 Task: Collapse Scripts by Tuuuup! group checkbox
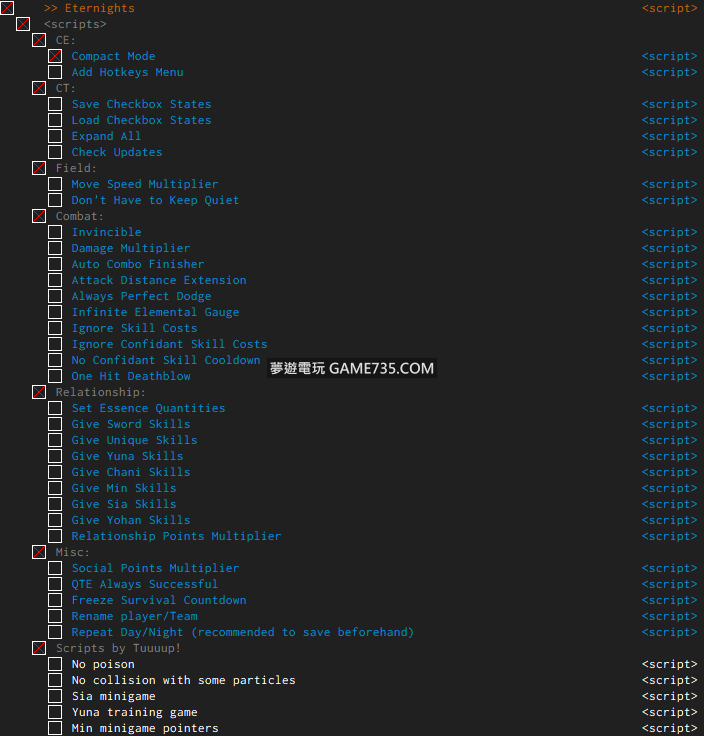(x=39, y=648)
